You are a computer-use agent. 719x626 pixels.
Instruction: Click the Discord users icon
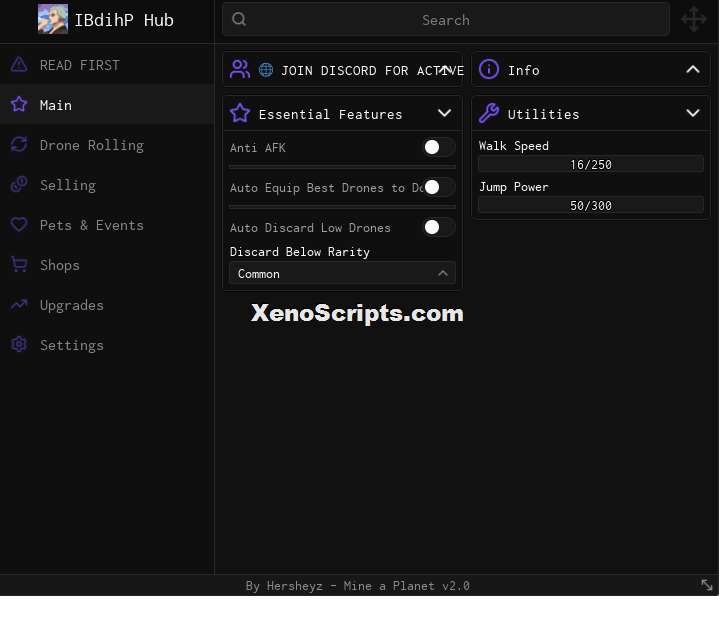pos(240,70)
